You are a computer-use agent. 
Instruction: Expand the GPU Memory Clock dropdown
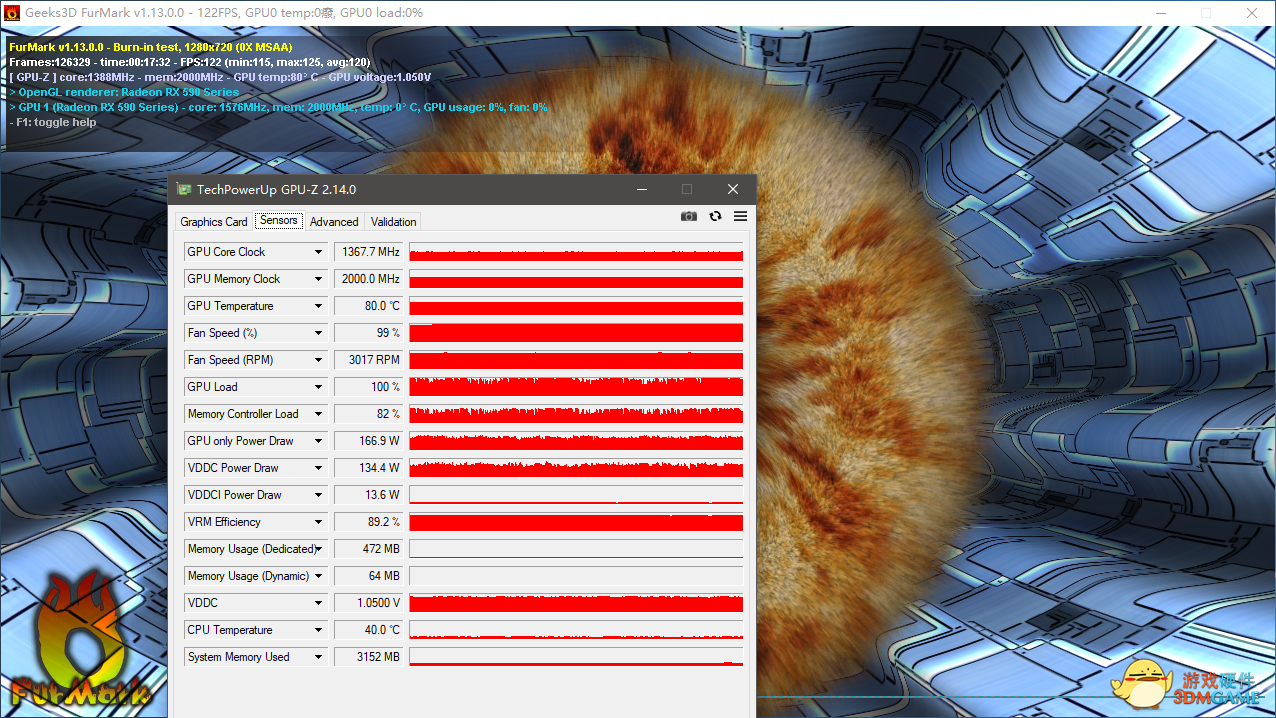click(x=319, y=279)
